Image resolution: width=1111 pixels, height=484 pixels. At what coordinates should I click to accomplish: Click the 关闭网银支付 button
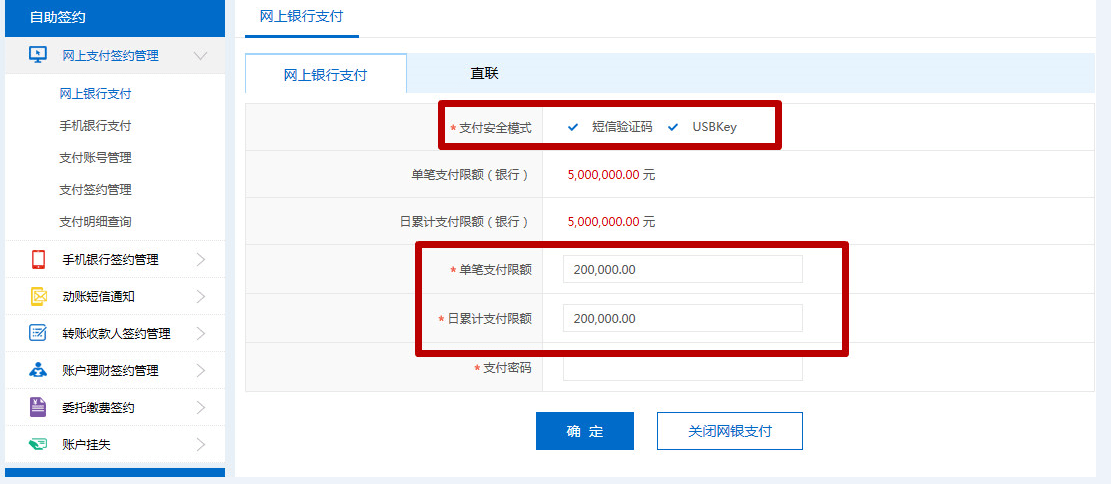[x=729, y=431]
